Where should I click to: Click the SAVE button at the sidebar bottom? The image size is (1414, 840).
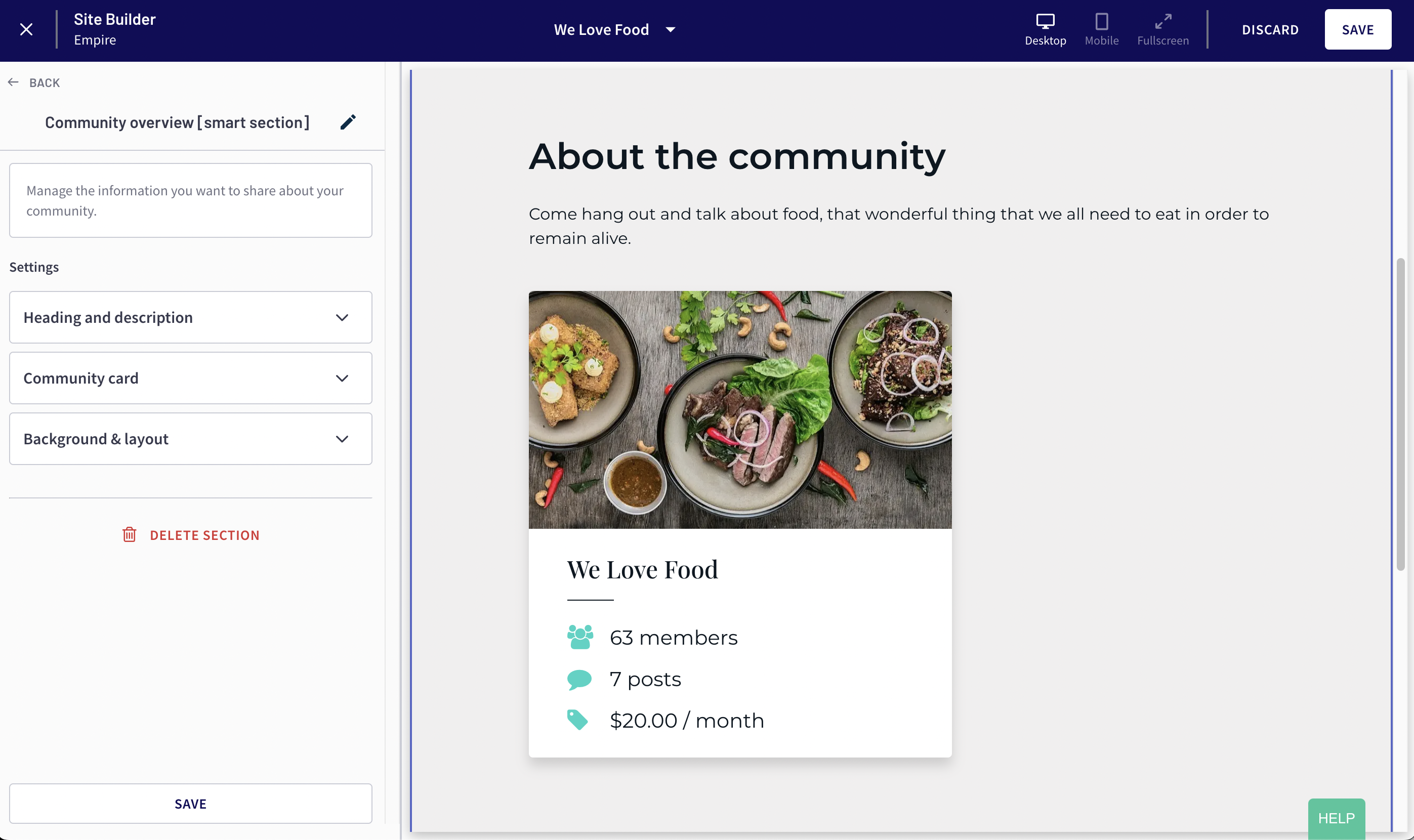191,804
